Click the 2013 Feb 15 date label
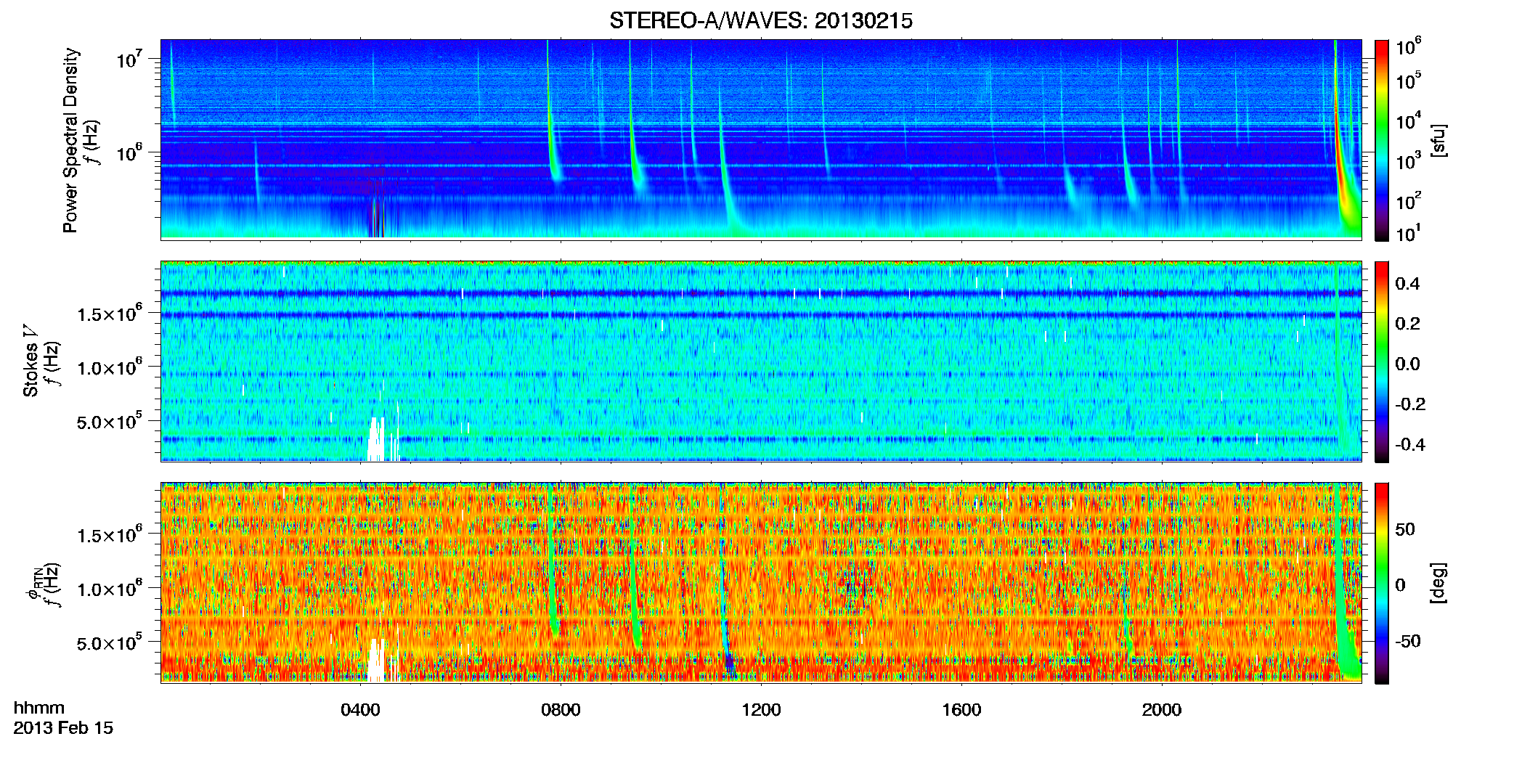The height and width of the screenshot is (784, 1522). pyautogui.click(x=63, y=727)
